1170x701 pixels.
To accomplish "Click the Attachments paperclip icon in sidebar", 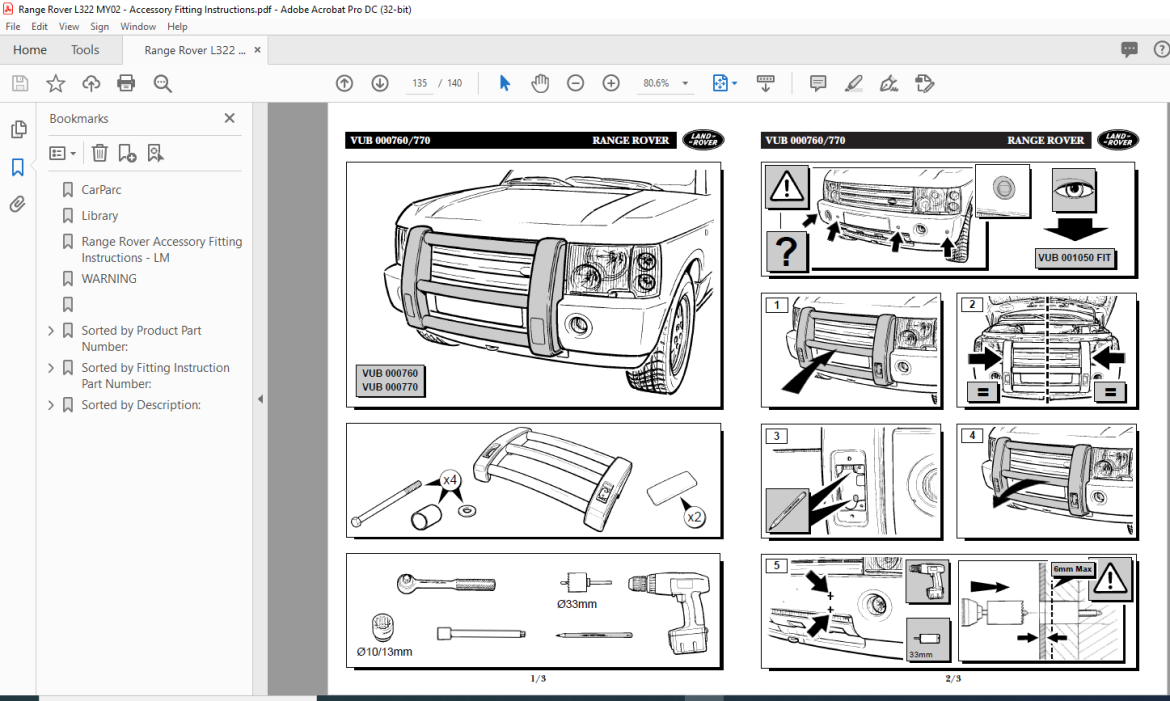I will 18,203.
